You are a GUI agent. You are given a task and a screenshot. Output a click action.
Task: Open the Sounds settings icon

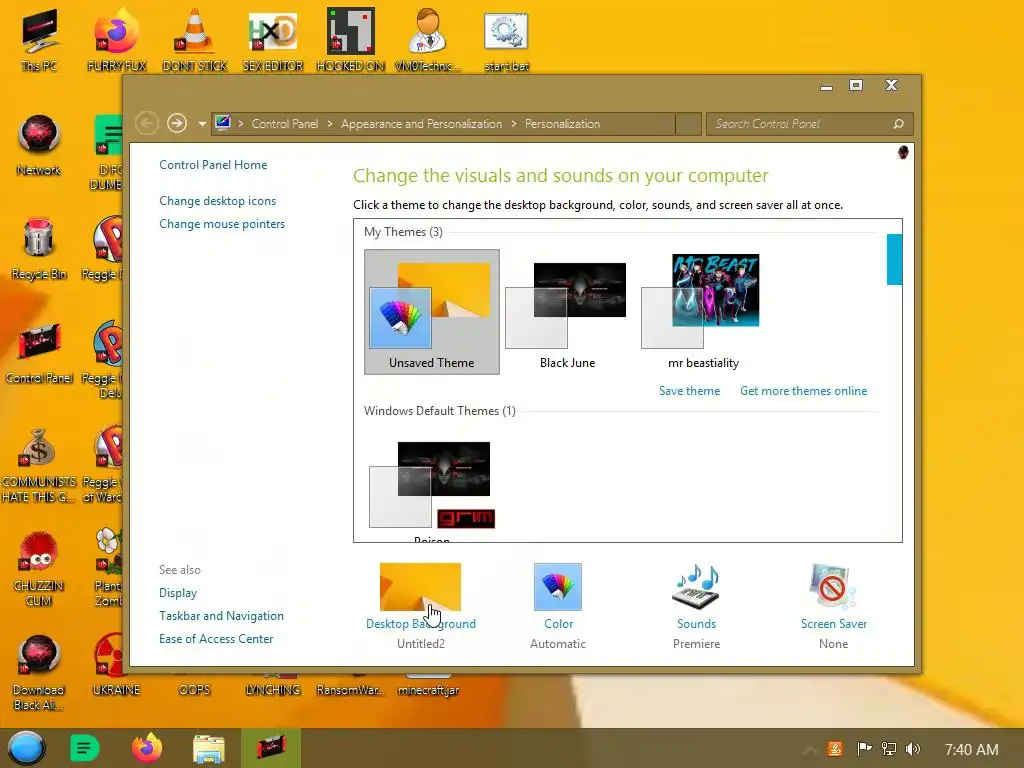pos(696,586)
